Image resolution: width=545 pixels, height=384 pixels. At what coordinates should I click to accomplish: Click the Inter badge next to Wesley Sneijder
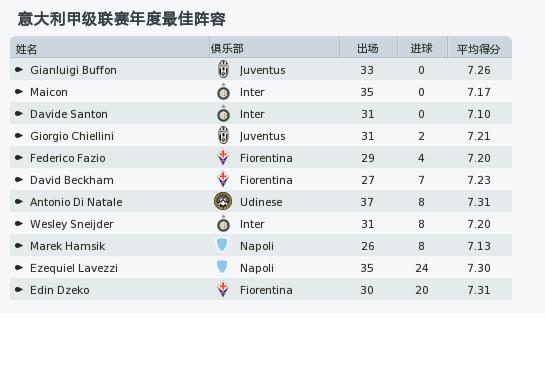223,224
